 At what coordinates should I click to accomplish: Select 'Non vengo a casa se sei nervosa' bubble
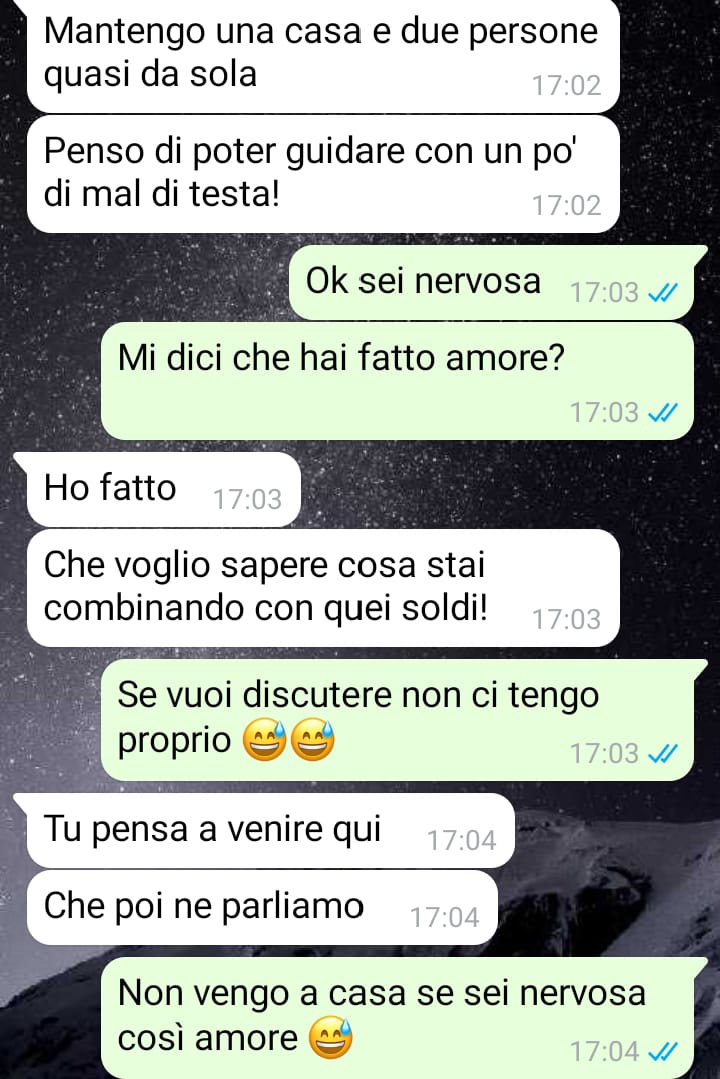click(x=403, y=1018)
